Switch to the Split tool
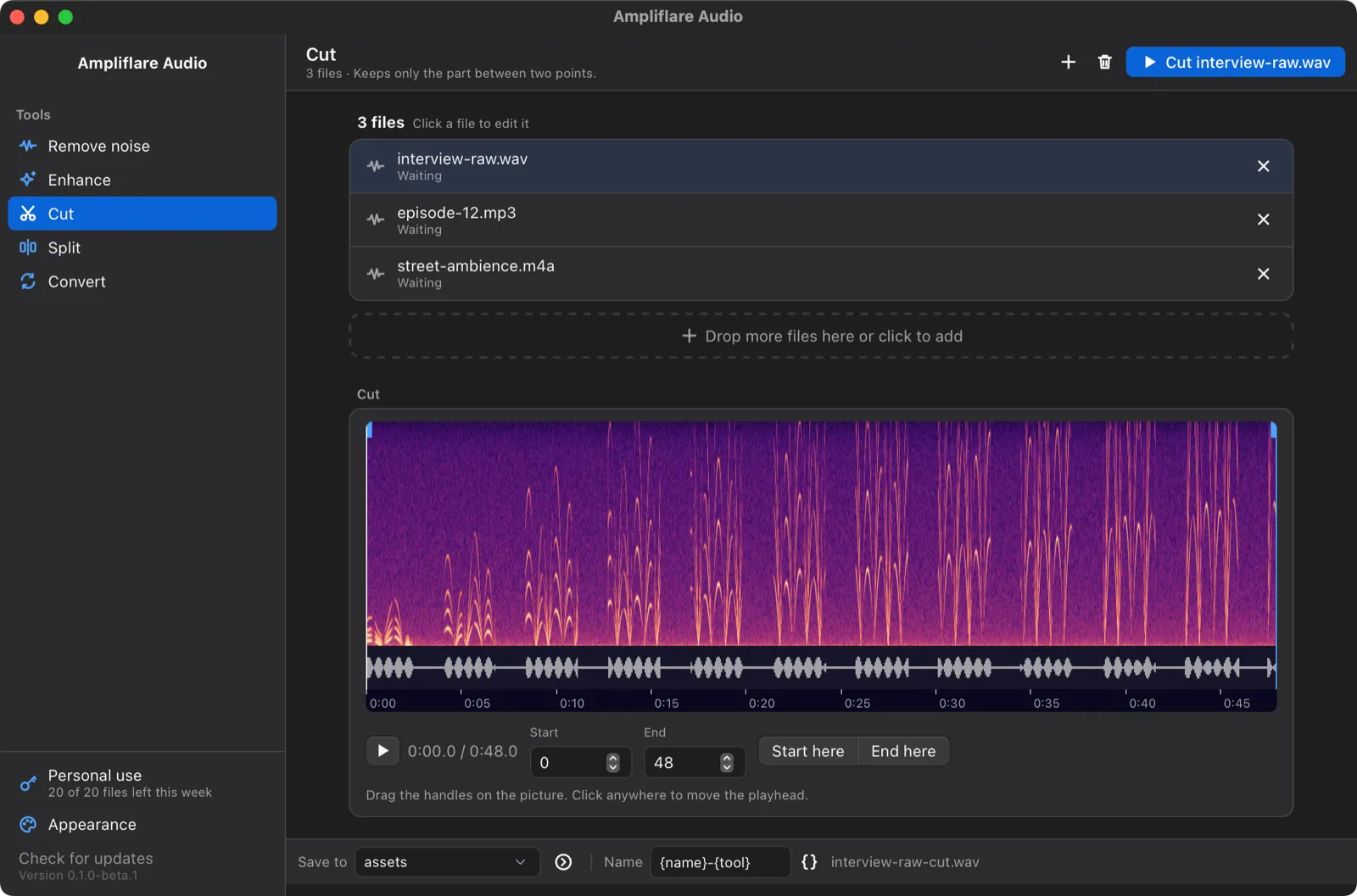 (142, 248)
